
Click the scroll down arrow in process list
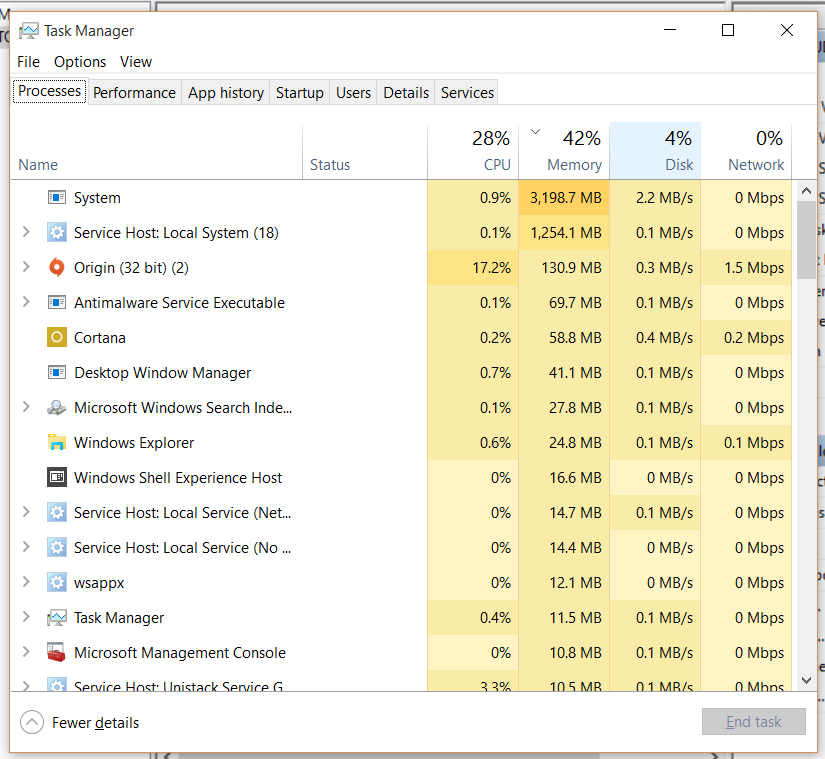(807, 680)
